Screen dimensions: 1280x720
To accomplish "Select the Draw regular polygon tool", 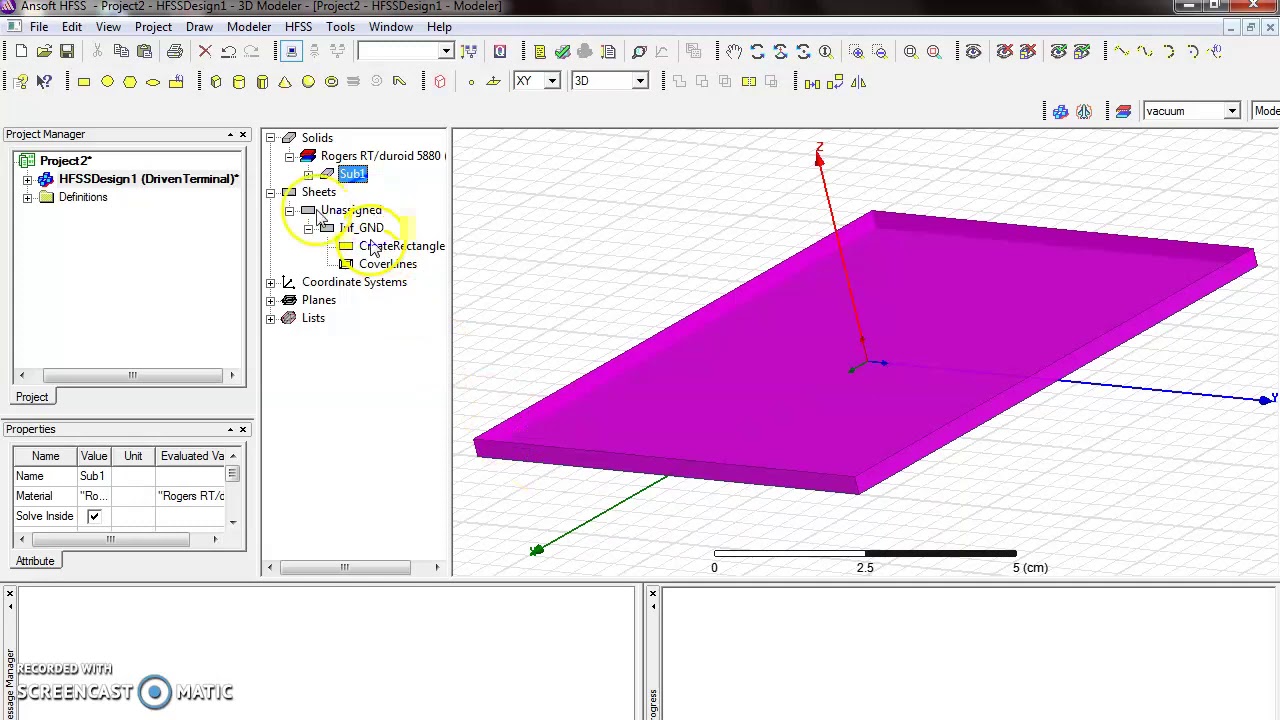I will point(130,82).
